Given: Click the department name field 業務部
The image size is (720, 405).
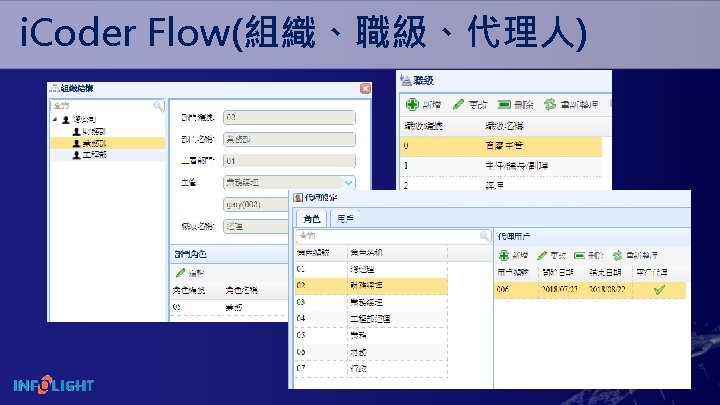Looking at the screenshot, I should (289, 139).
